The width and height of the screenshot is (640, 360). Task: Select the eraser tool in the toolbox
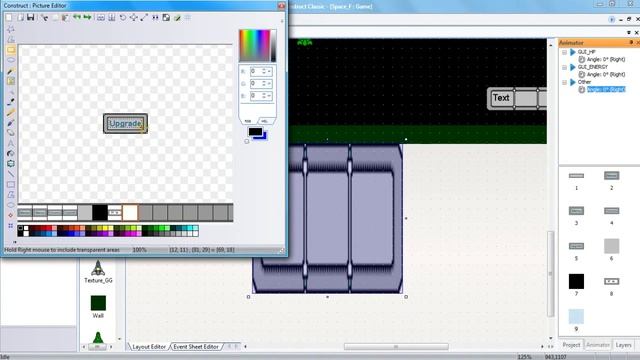(x=11, y=133)
